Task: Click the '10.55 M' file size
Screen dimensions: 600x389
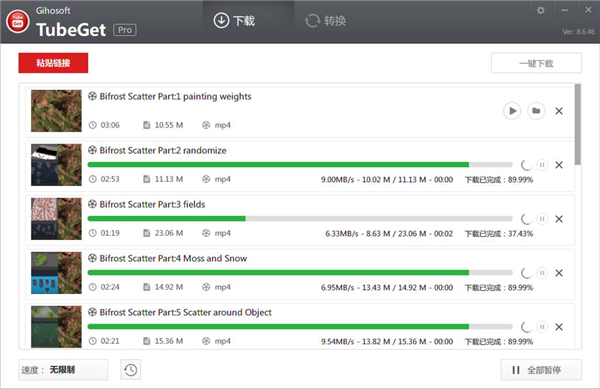Action: pos(169,125)
